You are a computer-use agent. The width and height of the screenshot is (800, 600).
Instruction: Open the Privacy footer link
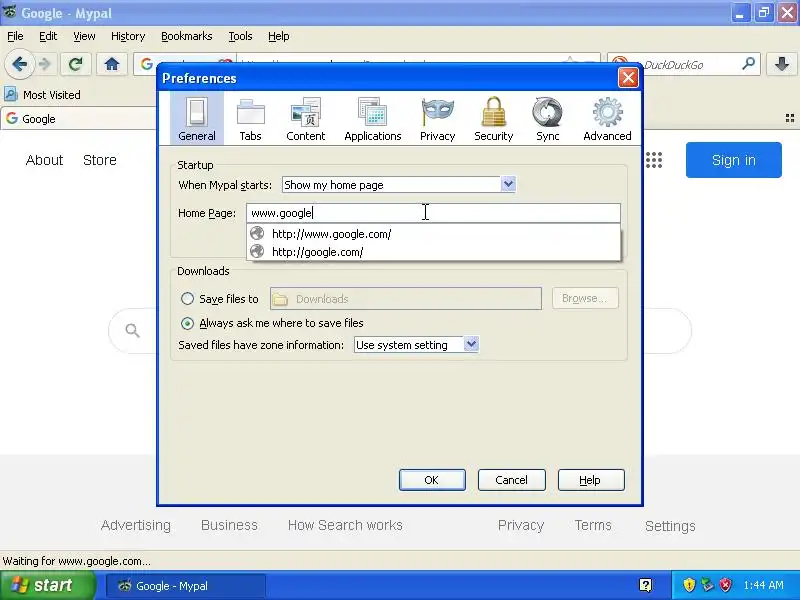point(521,525)
